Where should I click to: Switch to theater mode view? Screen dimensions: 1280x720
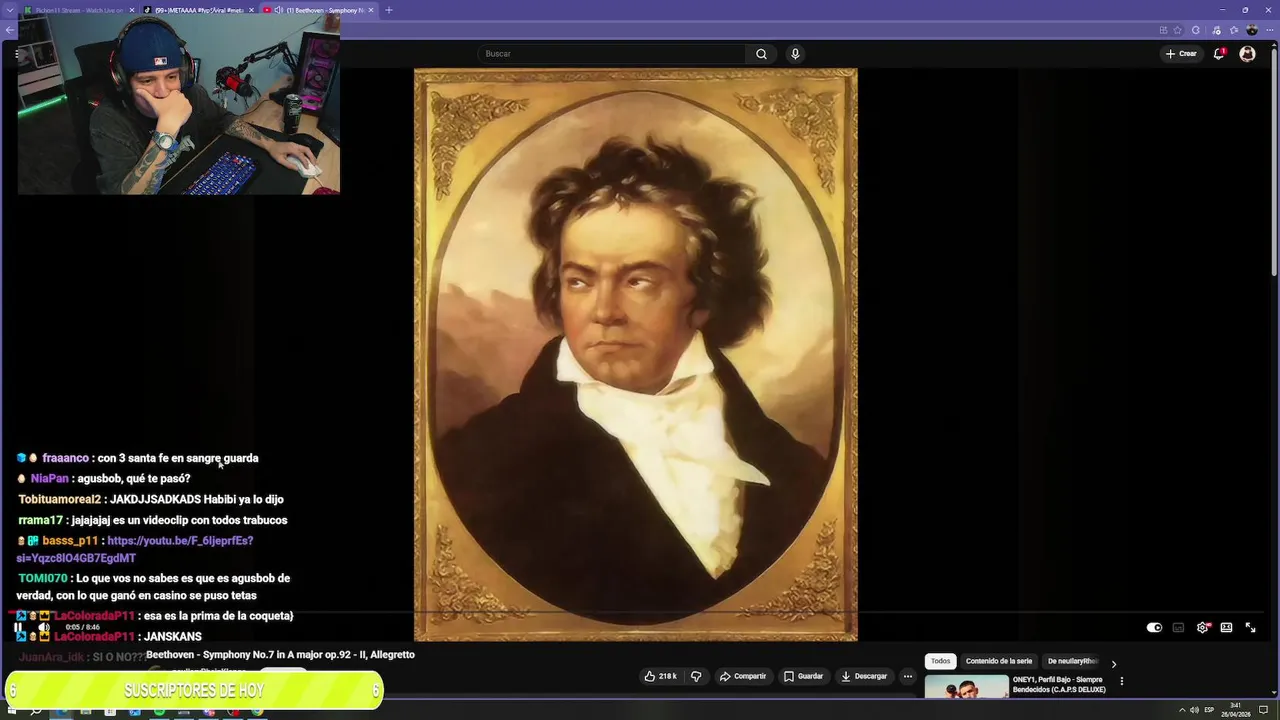click(1226, 628)
